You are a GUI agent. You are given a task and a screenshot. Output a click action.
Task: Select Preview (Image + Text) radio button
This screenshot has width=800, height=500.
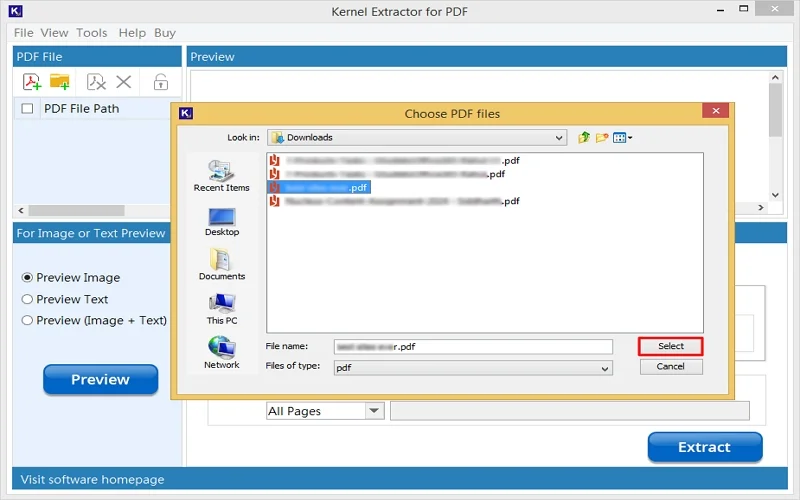27,320
